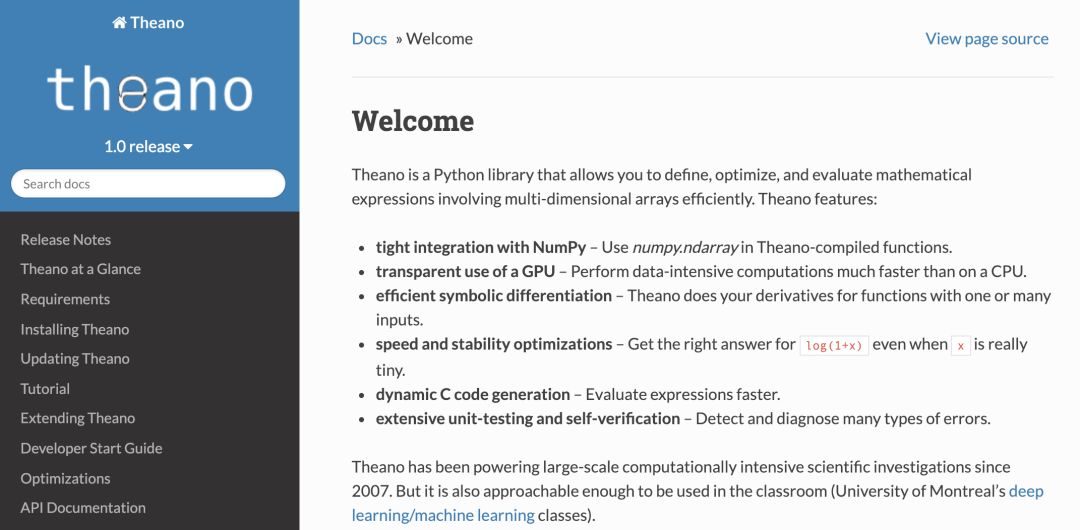Viewport: 1080px width, 530px height.
Task: Open Installing Theano page
Action: 74,329
